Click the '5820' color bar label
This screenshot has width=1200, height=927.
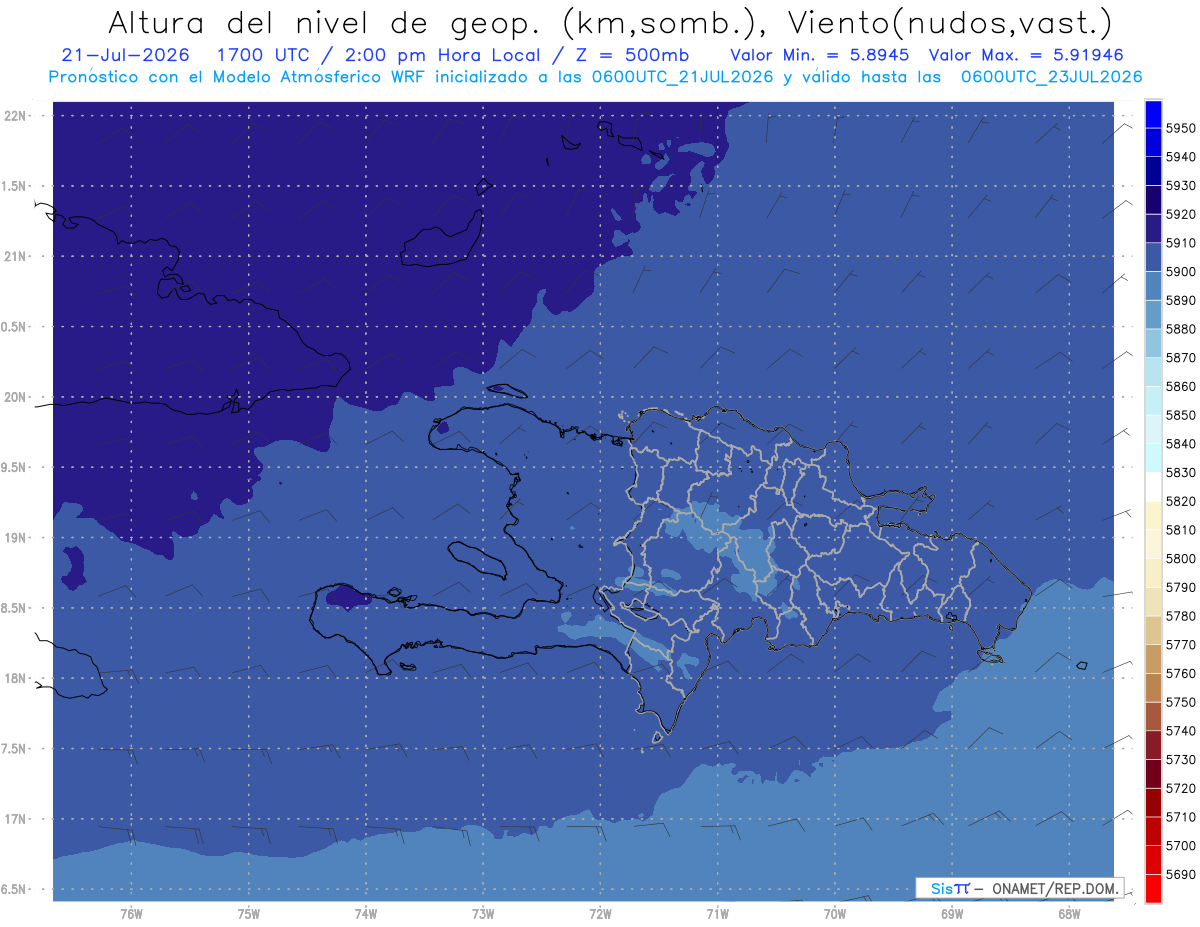[x=1180, y=501]
